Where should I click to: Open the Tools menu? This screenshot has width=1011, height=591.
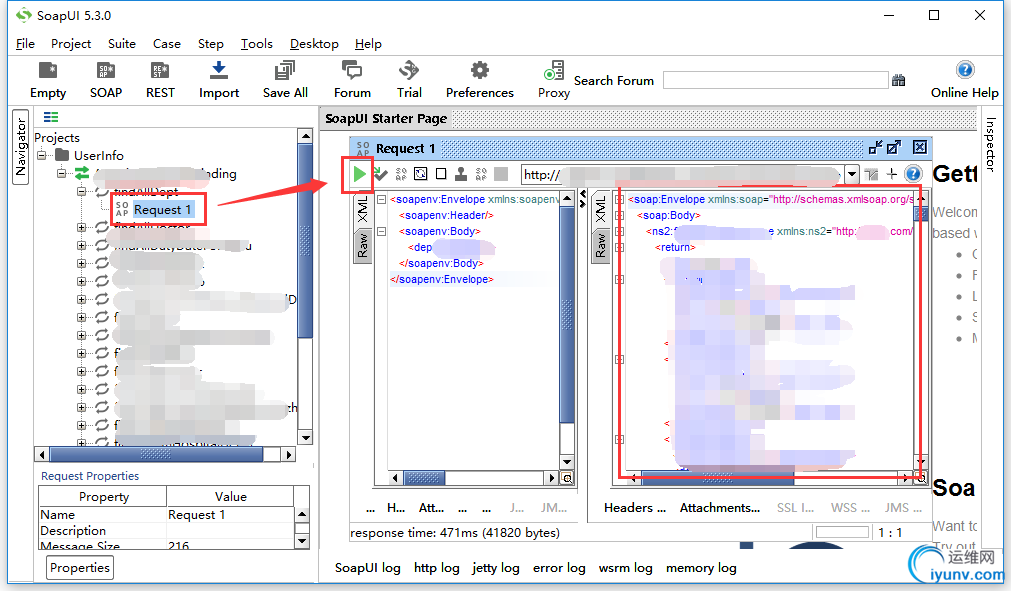pos(257,44)
